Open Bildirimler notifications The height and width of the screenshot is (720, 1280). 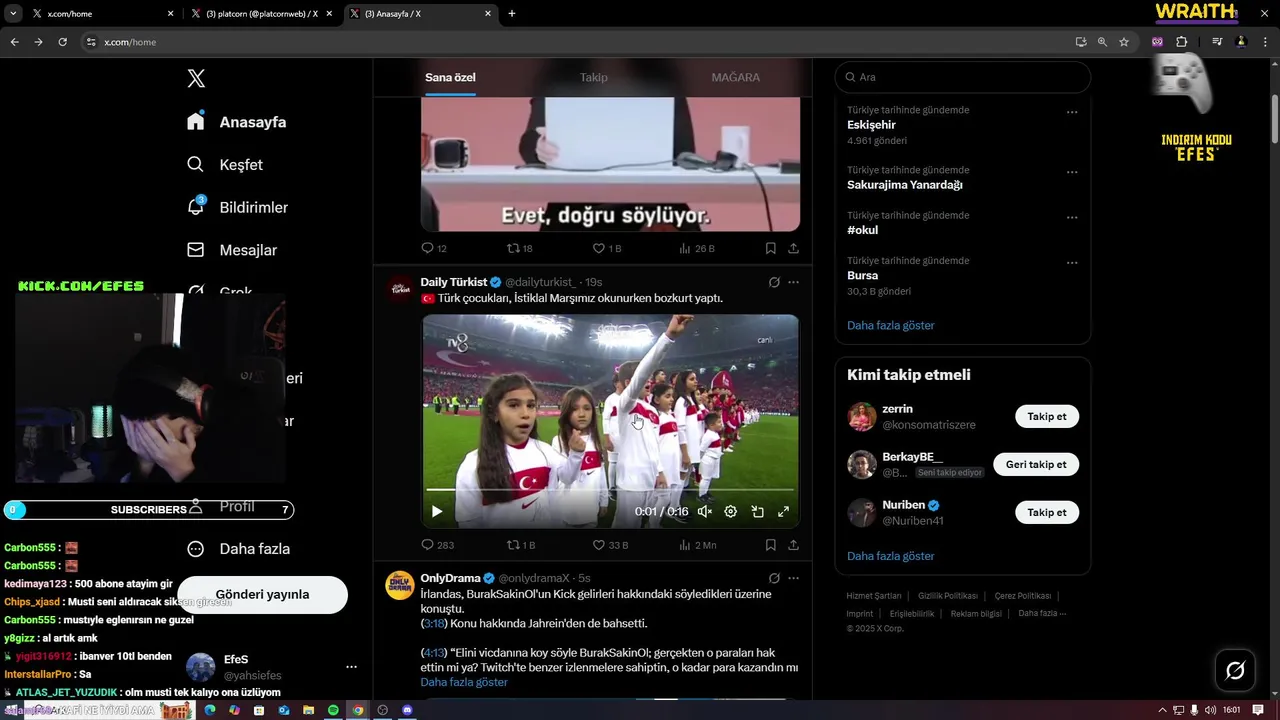click(237, 207)
